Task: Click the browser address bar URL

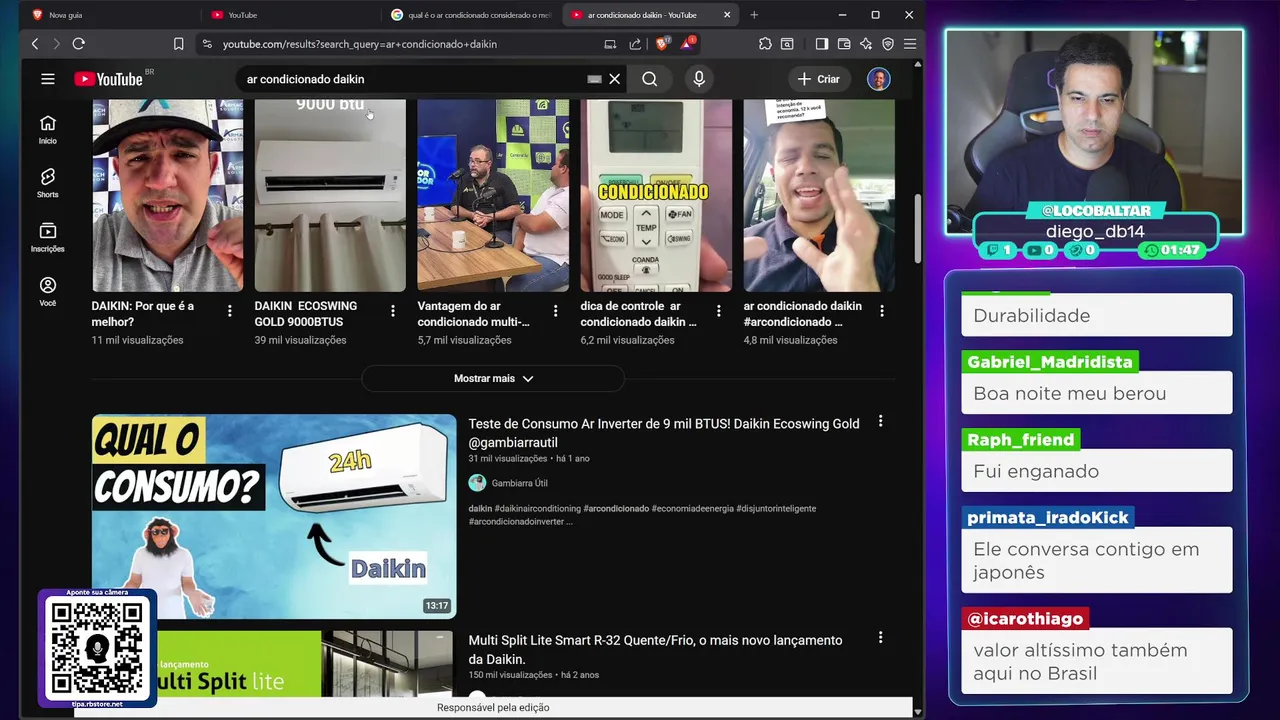Action: point(360,44)
